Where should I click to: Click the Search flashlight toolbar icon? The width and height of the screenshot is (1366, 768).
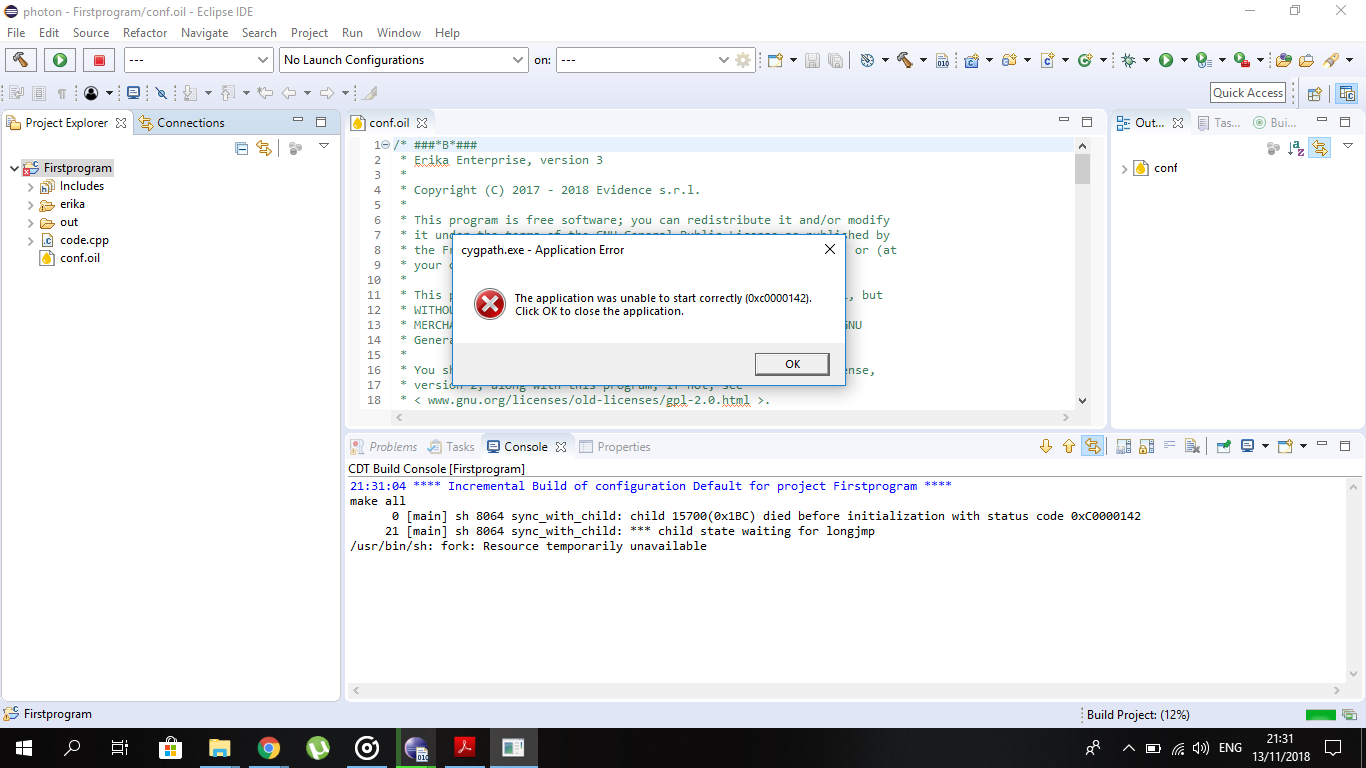[x=1333, y=60]
